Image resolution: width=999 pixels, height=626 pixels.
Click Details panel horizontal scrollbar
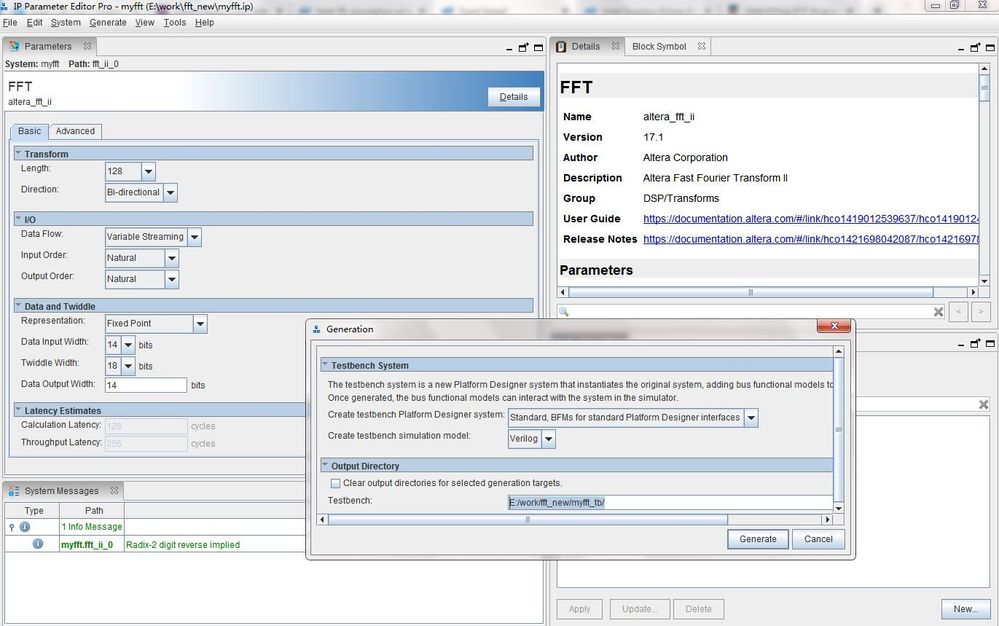pyautogui.click(x=751, y=292)
